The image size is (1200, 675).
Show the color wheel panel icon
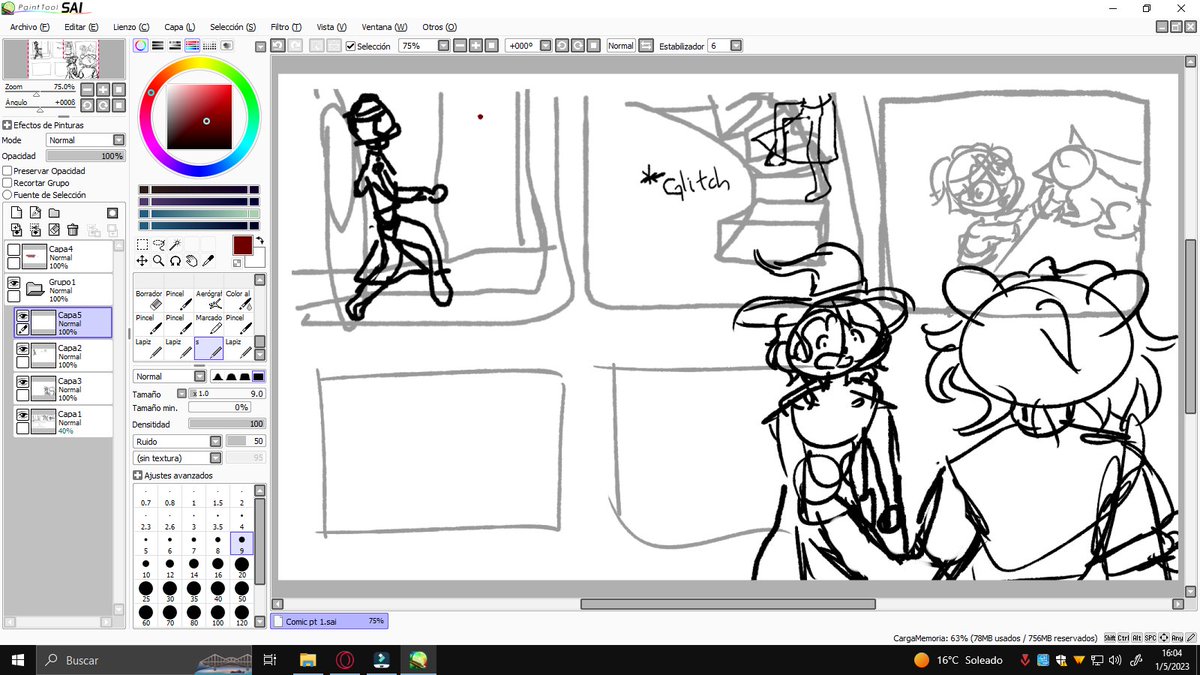point(141,45)
